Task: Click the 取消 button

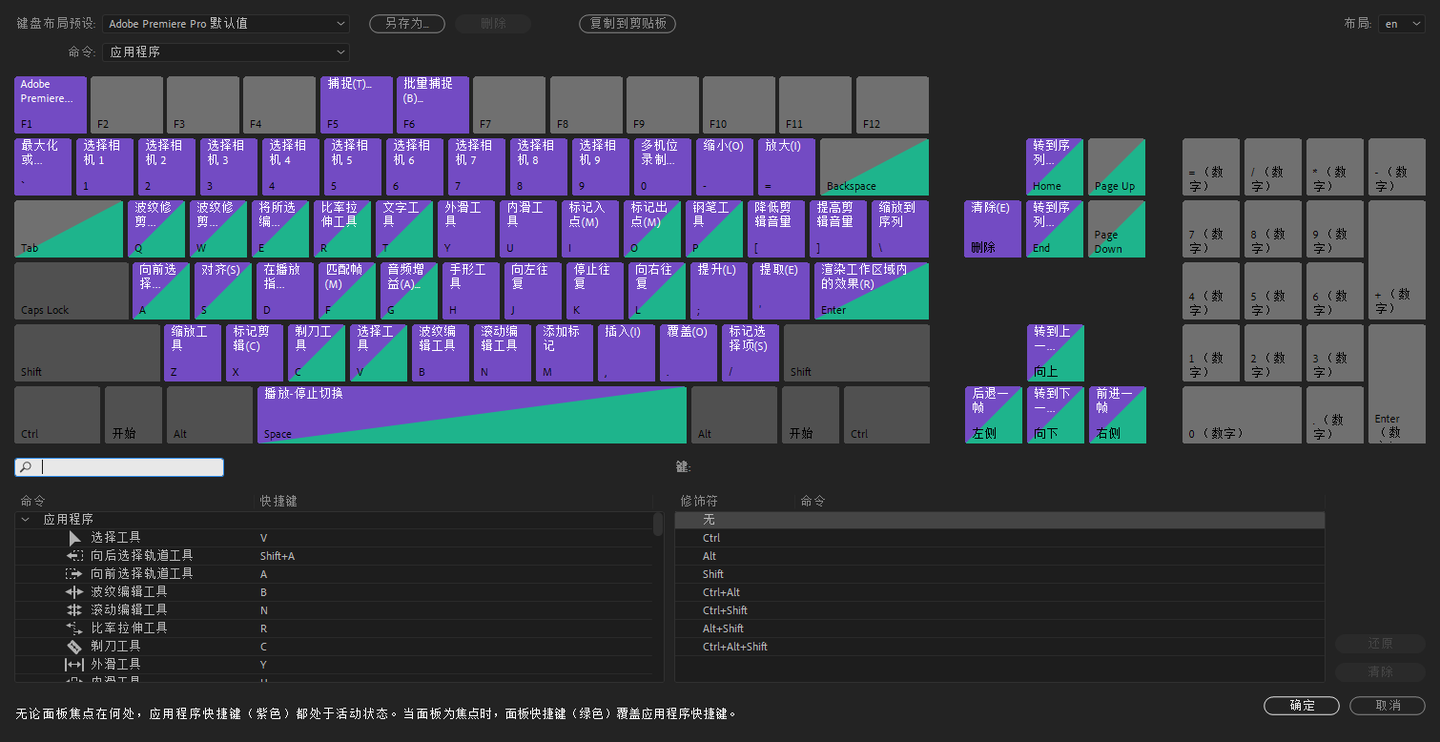Action: (1387, 705)
